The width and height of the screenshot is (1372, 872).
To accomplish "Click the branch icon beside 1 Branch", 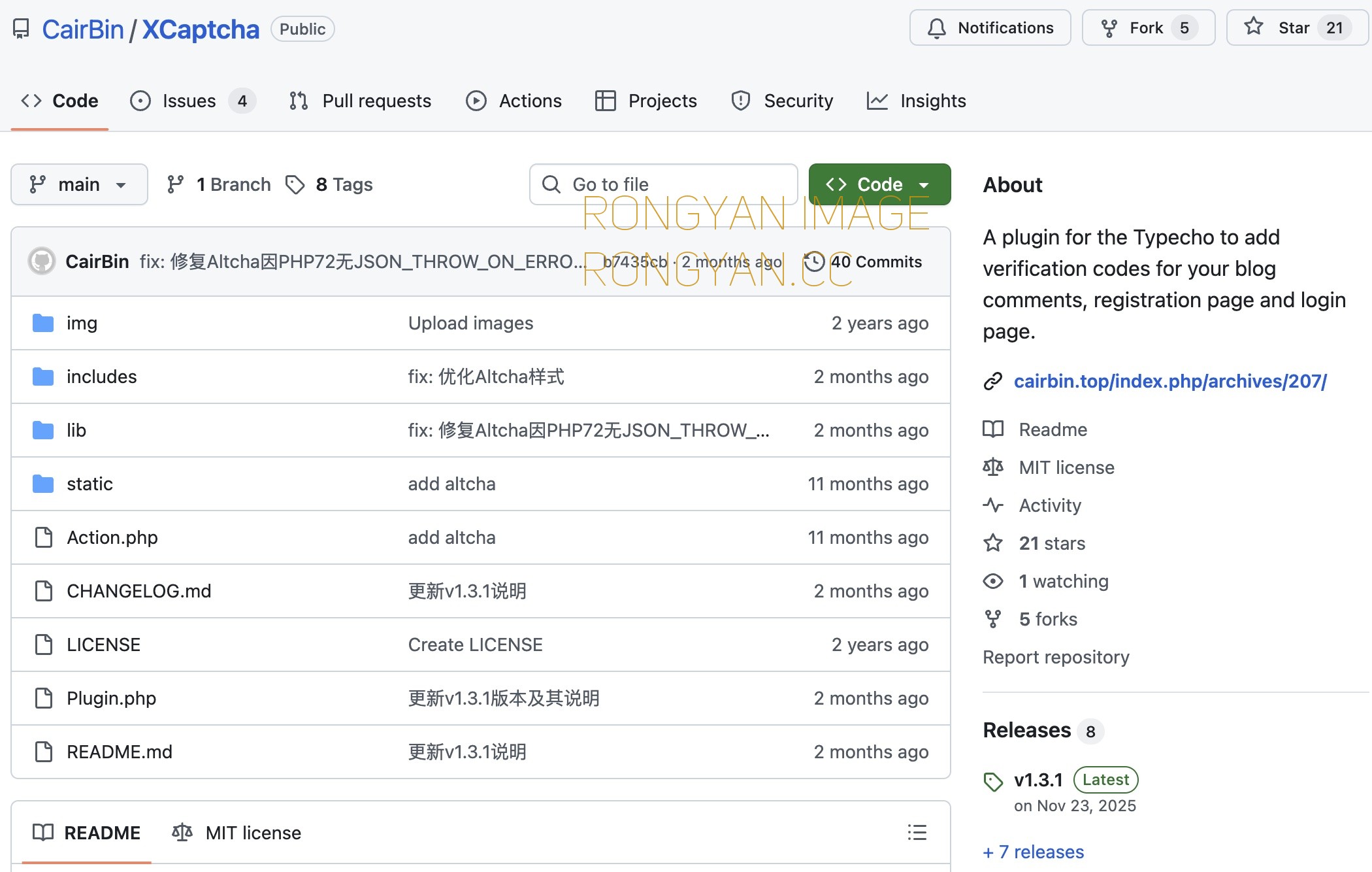I will pyautogui.click(x=175, y=184).
